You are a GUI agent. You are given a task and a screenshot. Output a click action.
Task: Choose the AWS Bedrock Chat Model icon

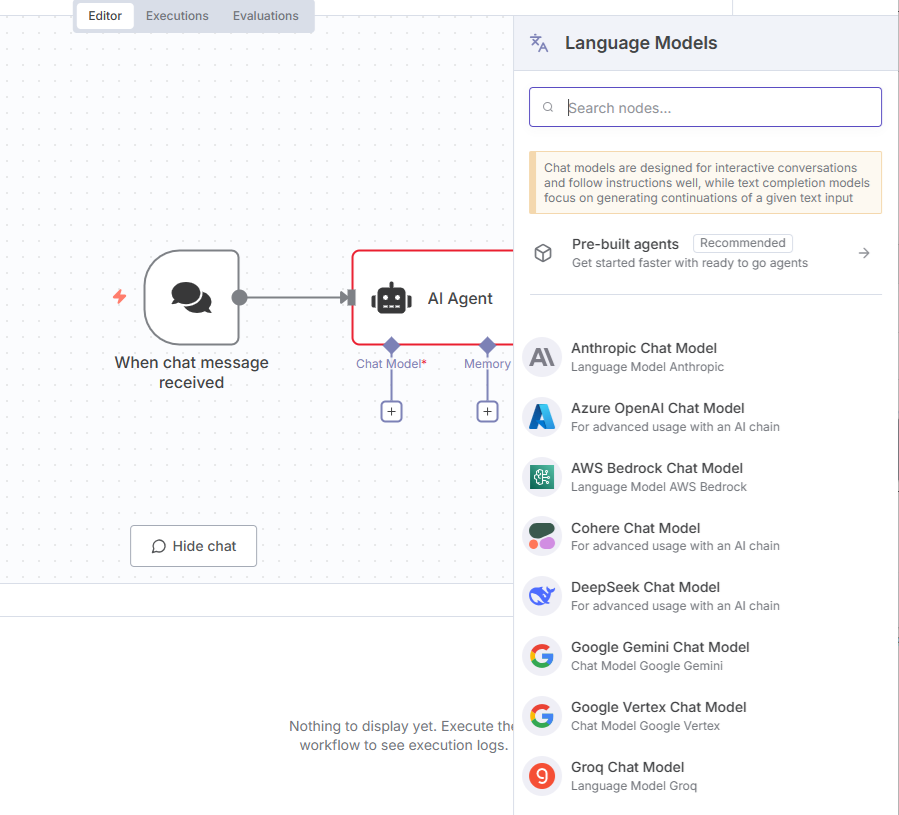(x=542, y=477)
